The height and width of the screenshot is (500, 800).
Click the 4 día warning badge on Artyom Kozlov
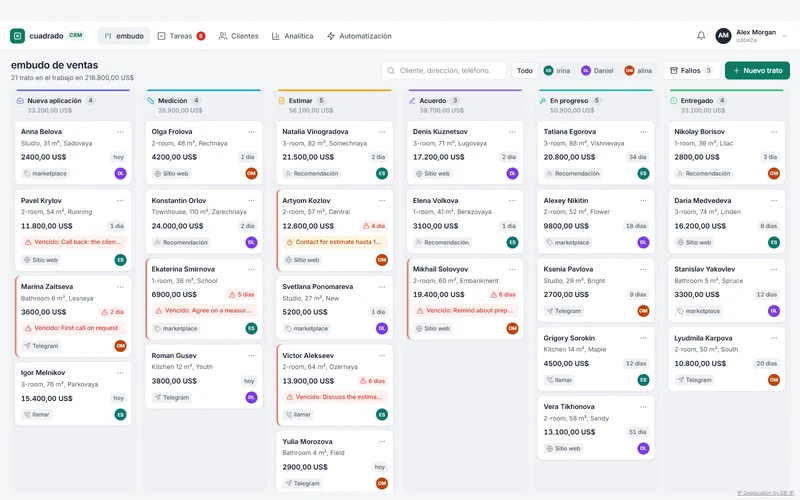(x=374, y=226)
